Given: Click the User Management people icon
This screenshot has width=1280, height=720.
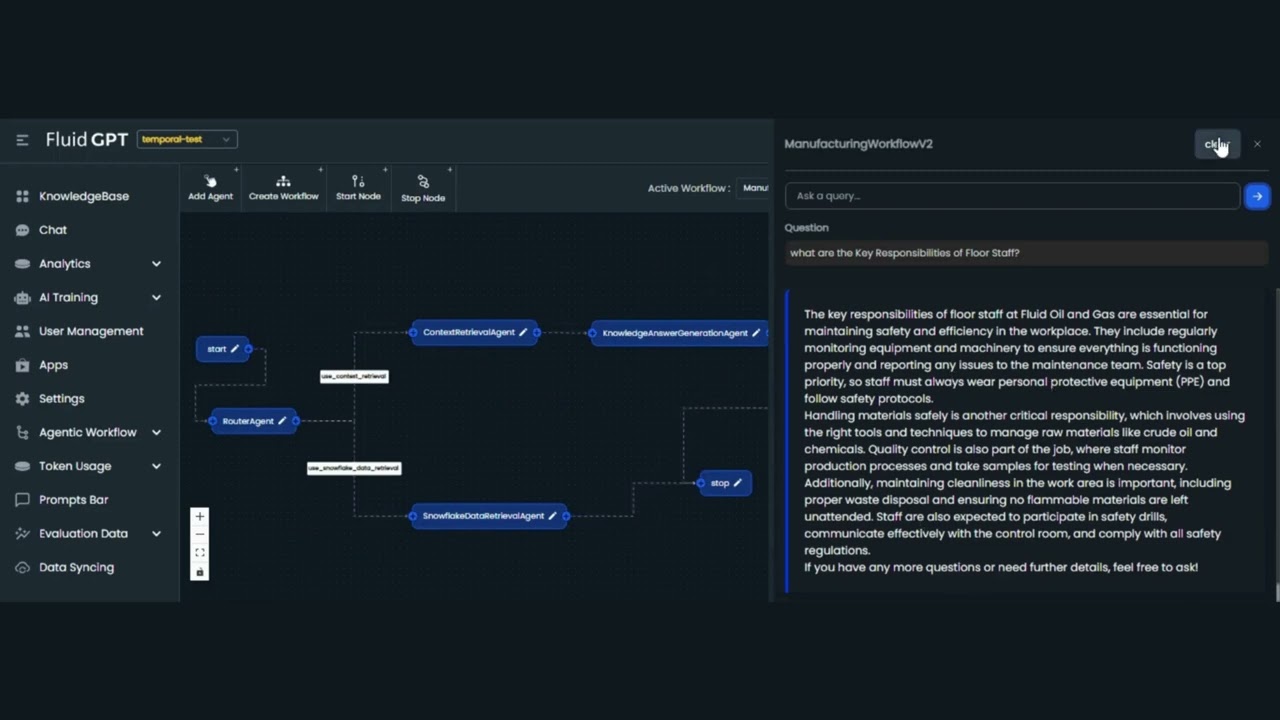Looking at the screenshot, I should point(22,331).
